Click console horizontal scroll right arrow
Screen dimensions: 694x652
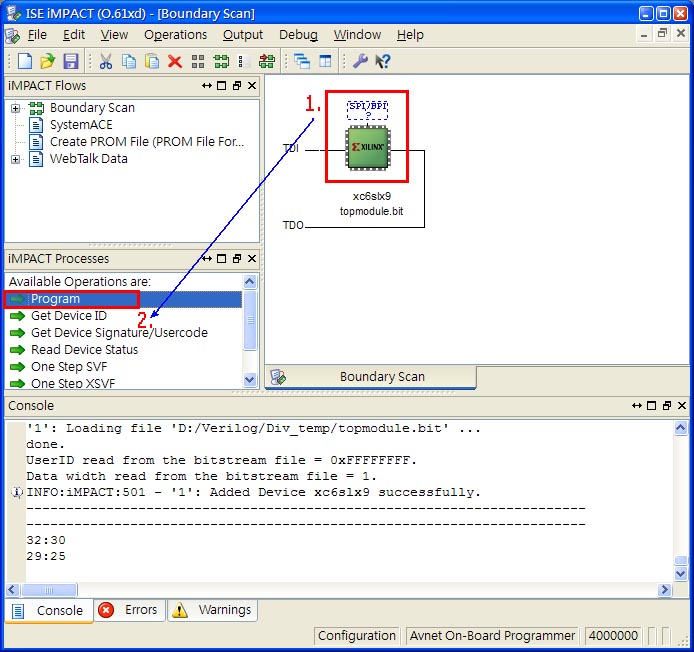[x=664, y=590]
